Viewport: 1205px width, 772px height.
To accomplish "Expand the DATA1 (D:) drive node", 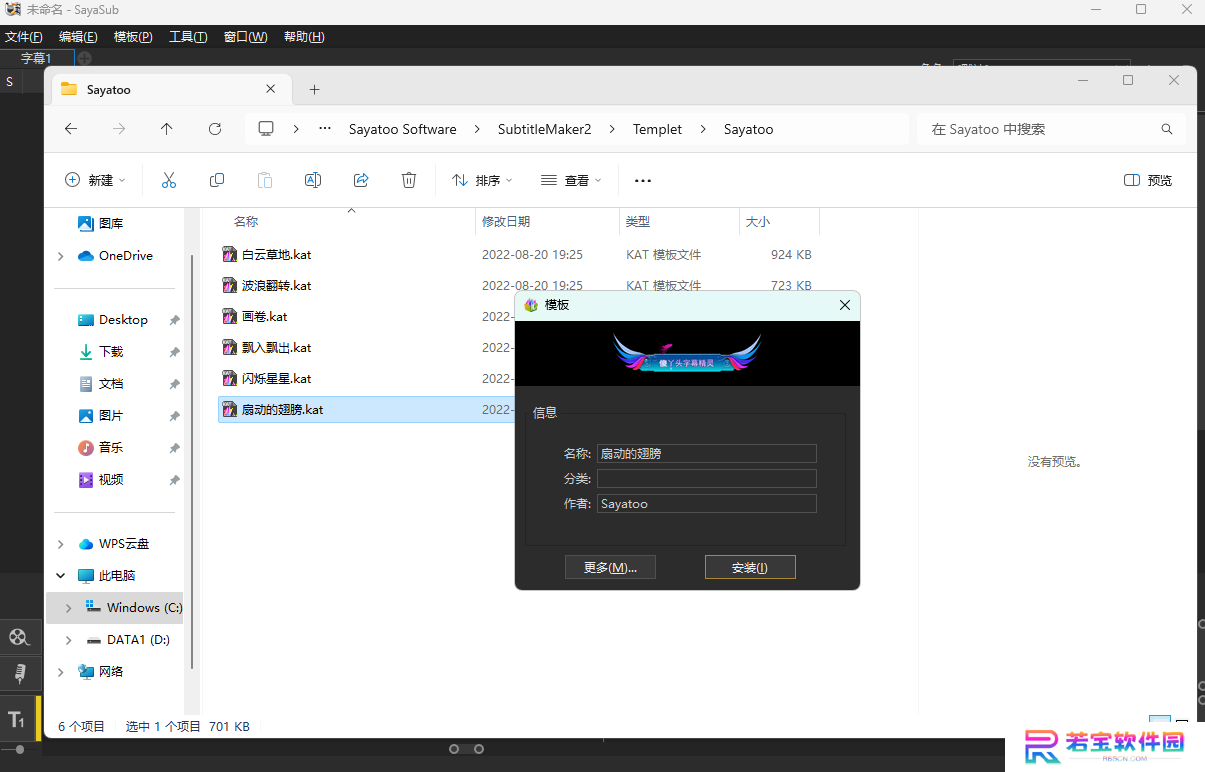I will pos(69,640).
